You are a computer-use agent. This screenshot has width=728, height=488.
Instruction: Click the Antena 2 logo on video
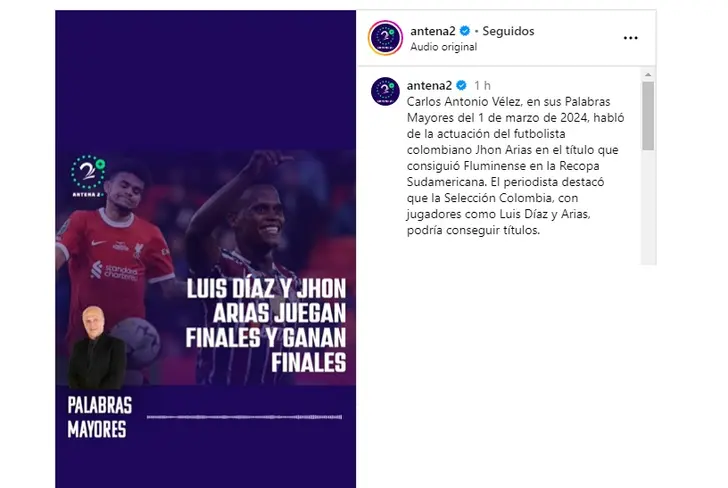(x=88, y=176)
